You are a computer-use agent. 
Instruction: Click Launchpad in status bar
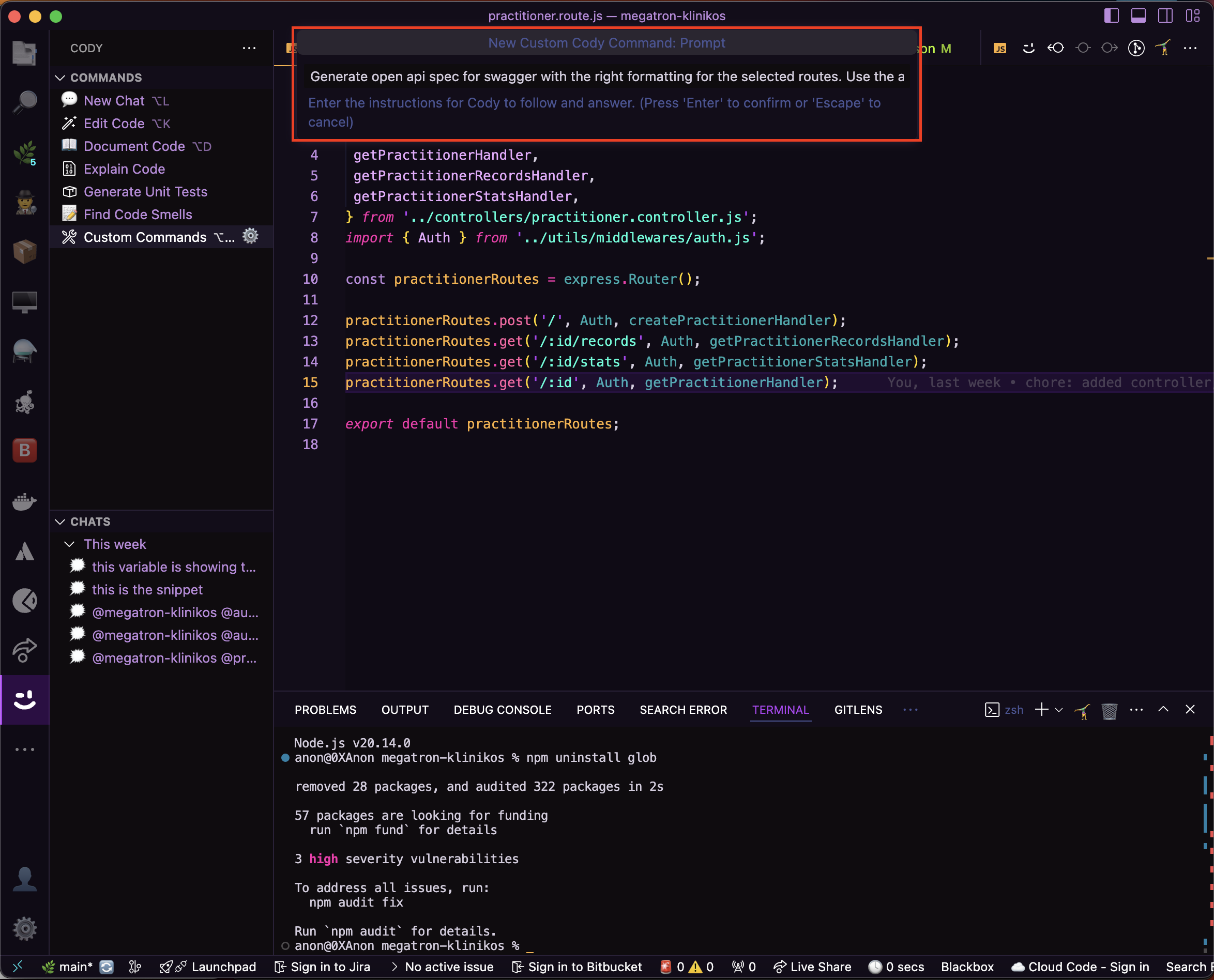(208, 967)
